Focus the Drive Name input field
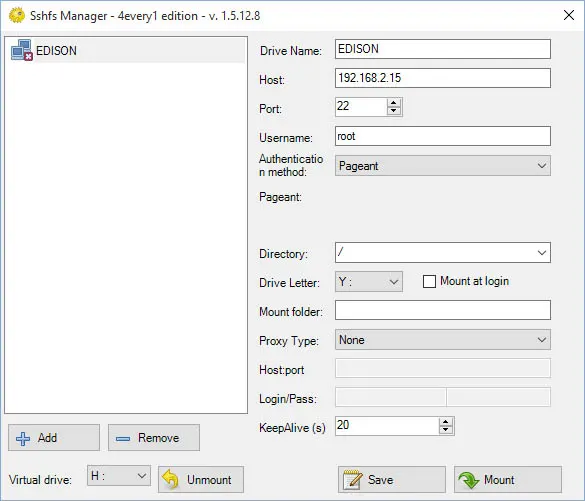The image size is (585, 501). pos(442,49)
